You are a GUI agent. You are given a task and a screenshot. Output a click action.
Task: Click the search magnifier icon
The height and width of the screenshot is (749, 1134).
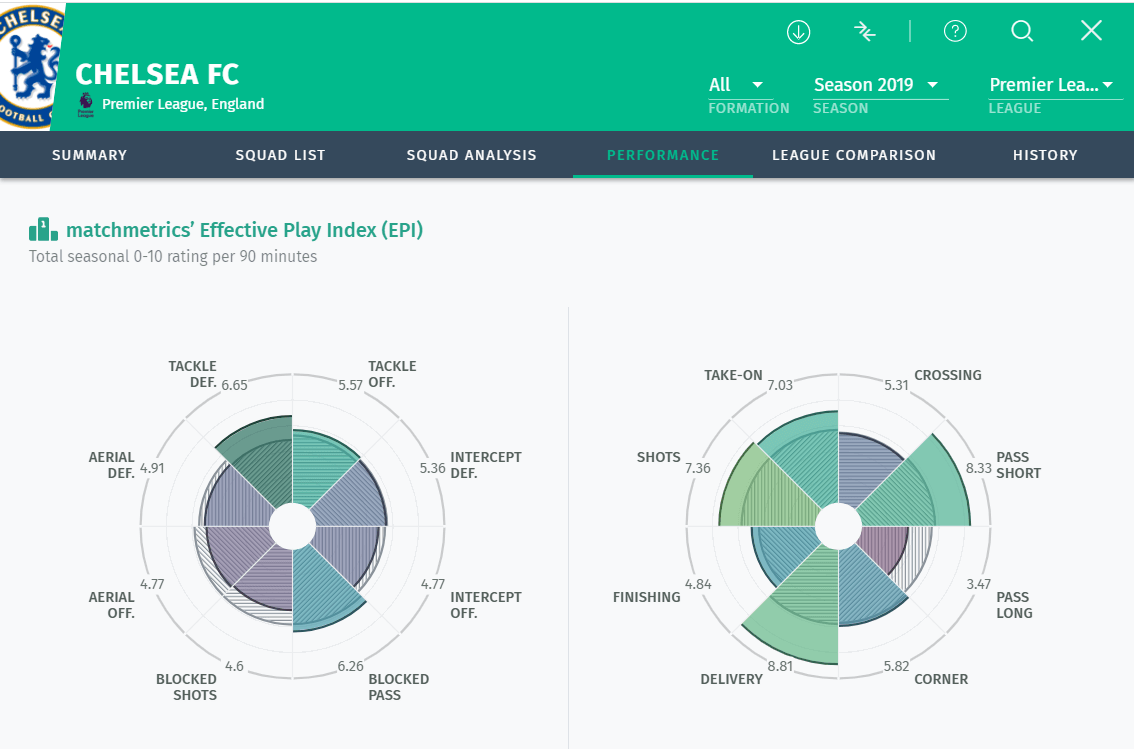[x=1022, y=31]
